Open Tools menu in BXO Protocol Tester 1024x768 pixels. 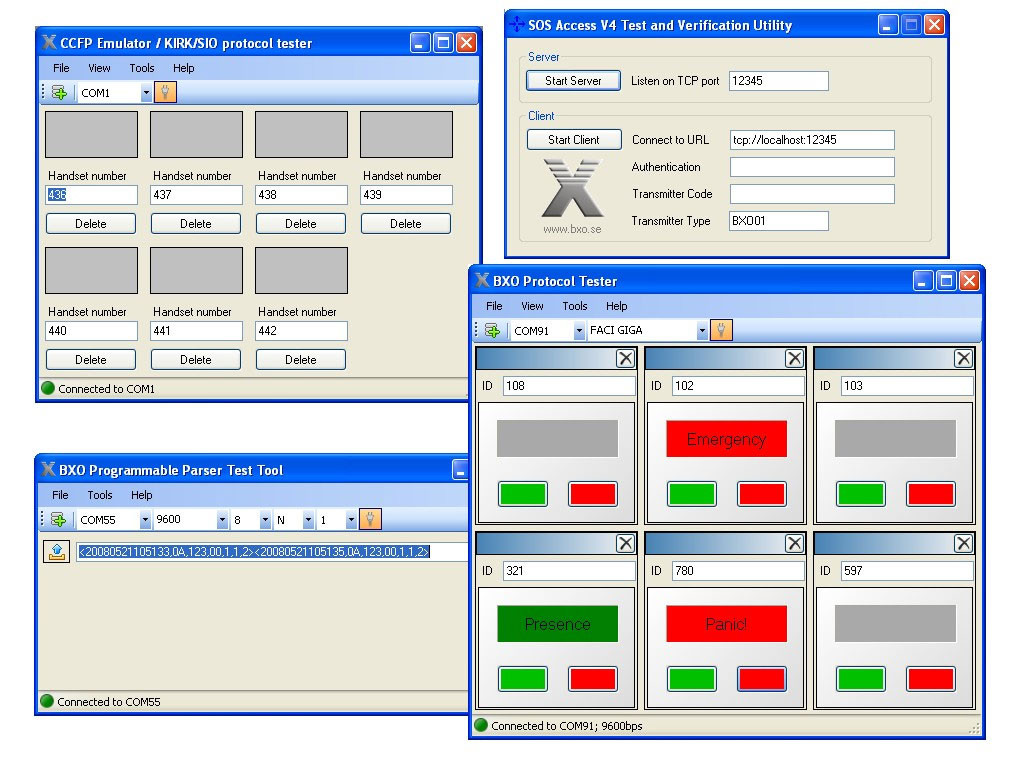(575, 306)
